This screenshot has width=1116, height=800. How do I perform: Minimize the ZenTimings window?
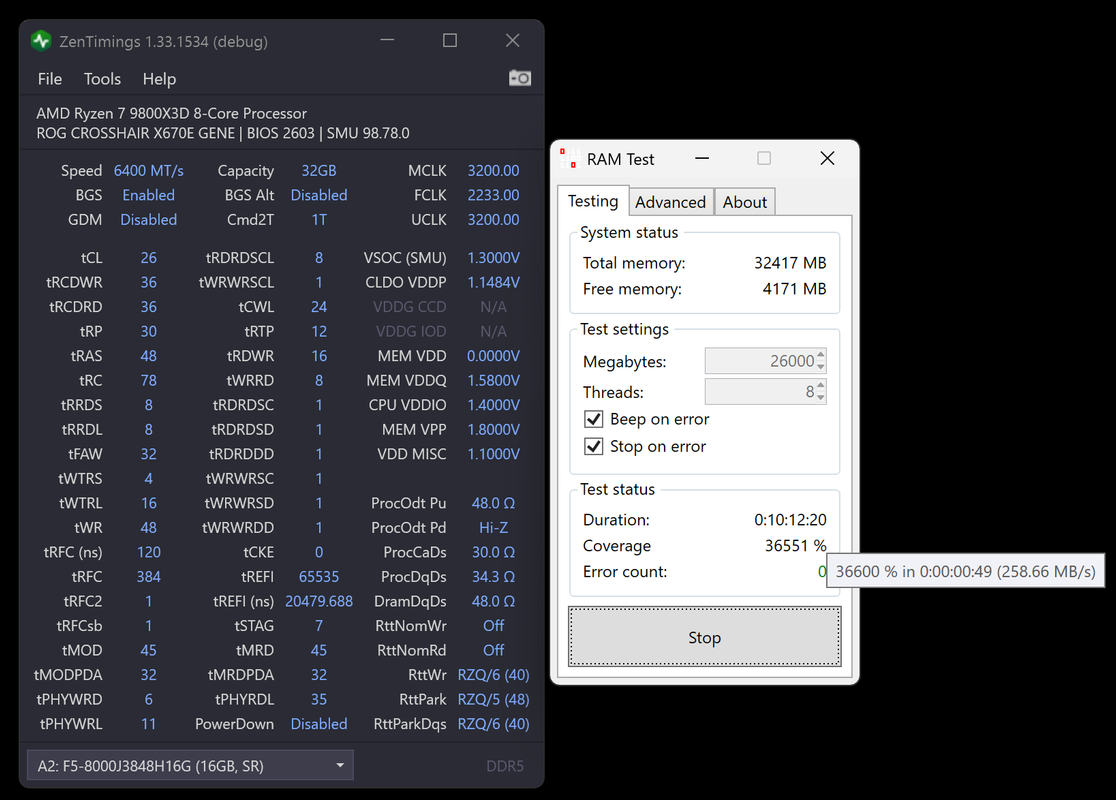[x=387, y=41]
